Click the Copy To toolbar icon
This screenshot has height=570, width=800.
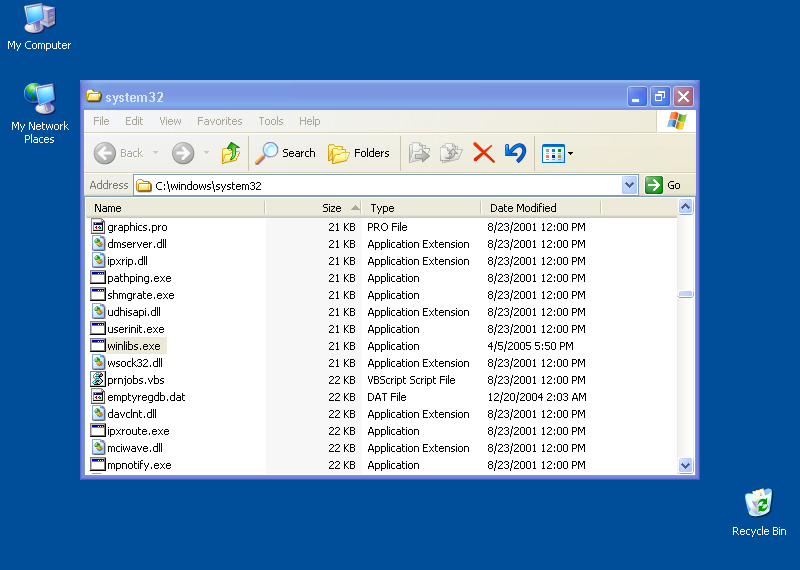tap(451, 153)
